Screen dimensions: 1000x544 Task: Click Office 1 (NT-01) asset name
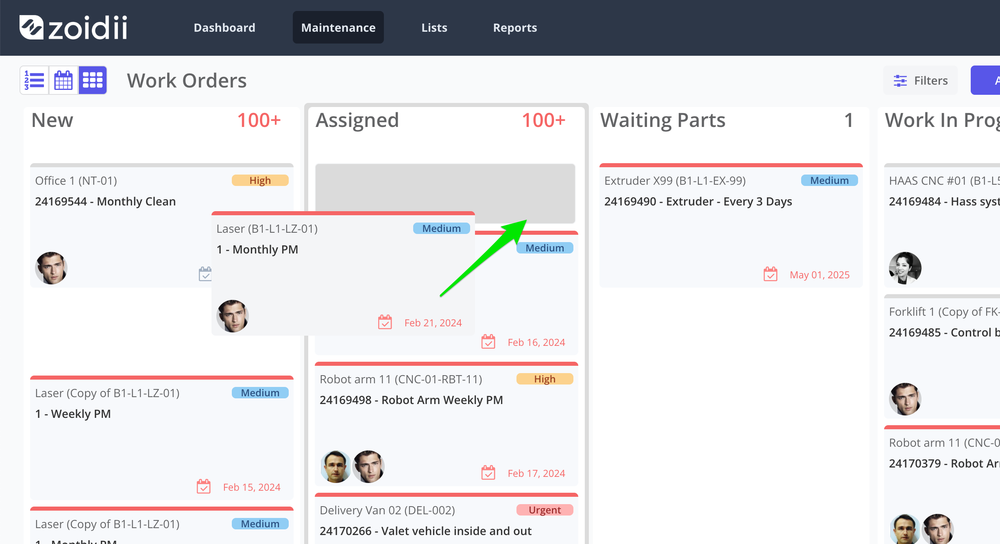point(76,180)
